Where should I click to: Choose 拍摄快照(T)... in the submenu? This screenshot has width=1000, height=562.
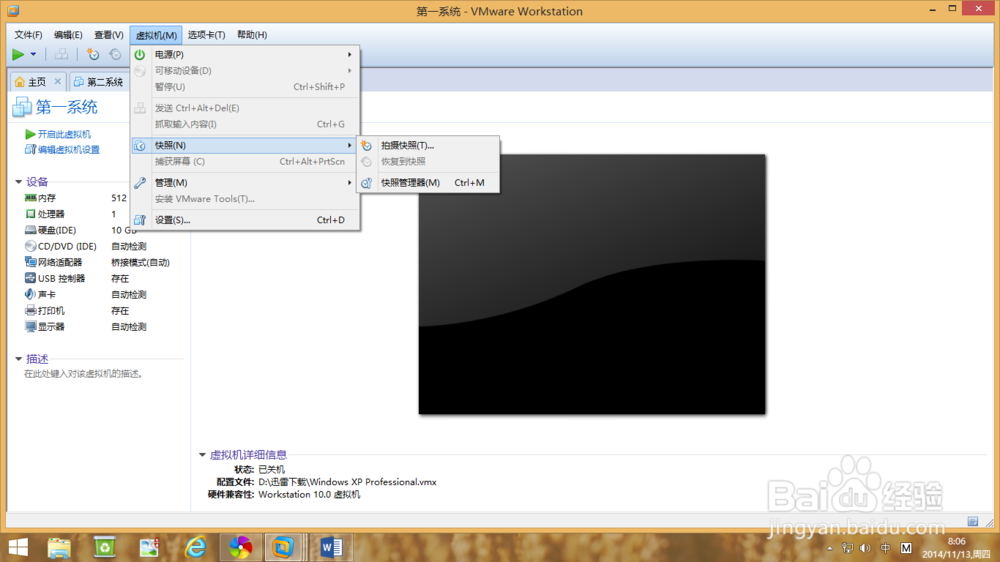pos(428,145)
